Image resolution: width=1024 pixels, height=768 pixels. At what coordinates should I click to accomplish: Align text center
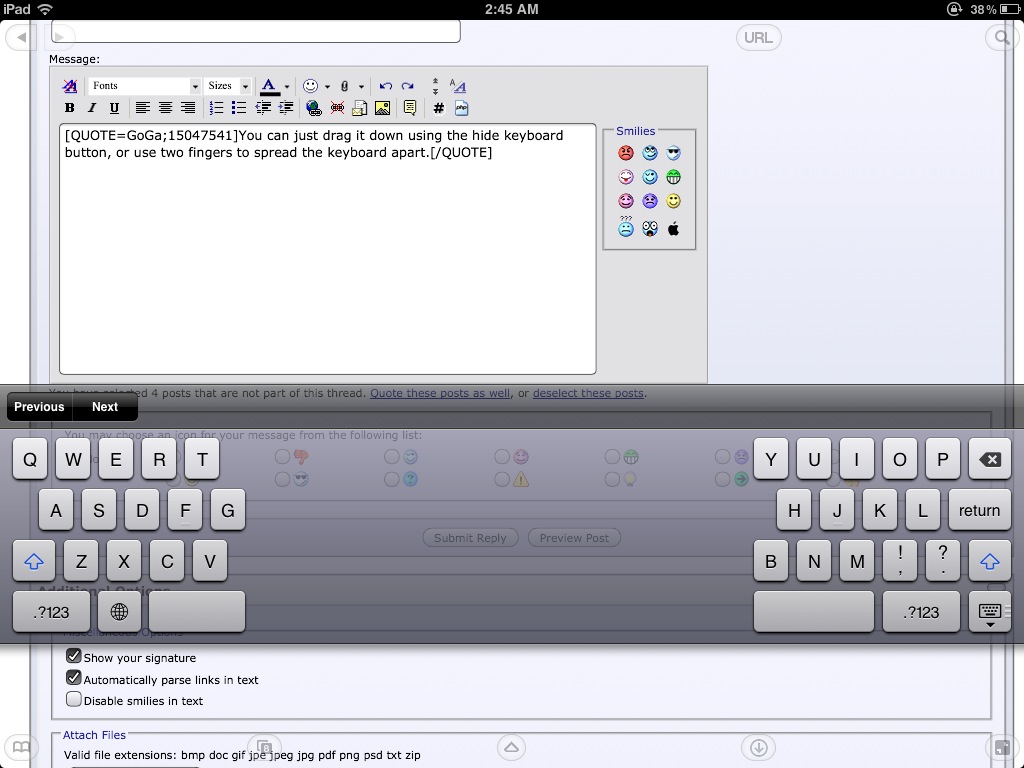165,108
